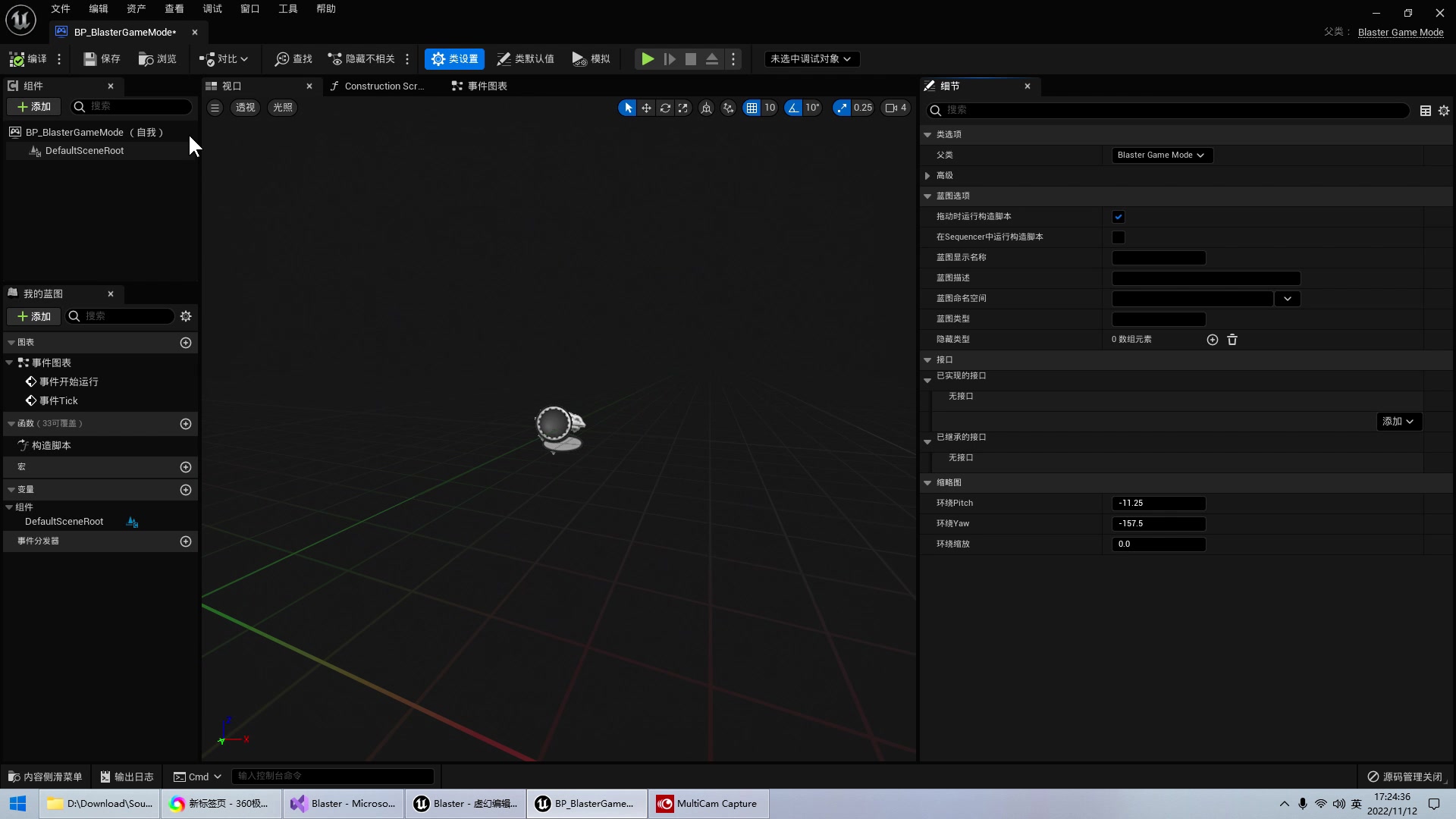Select the Move tool in the viewport
Image resolution: width=1456 pixels, height=819 pixels.
[645, 108]
